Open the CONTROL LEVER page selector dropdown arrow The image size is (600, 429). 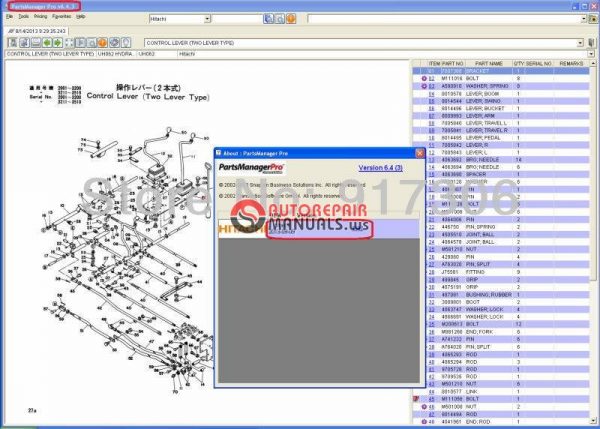[580, 43]
